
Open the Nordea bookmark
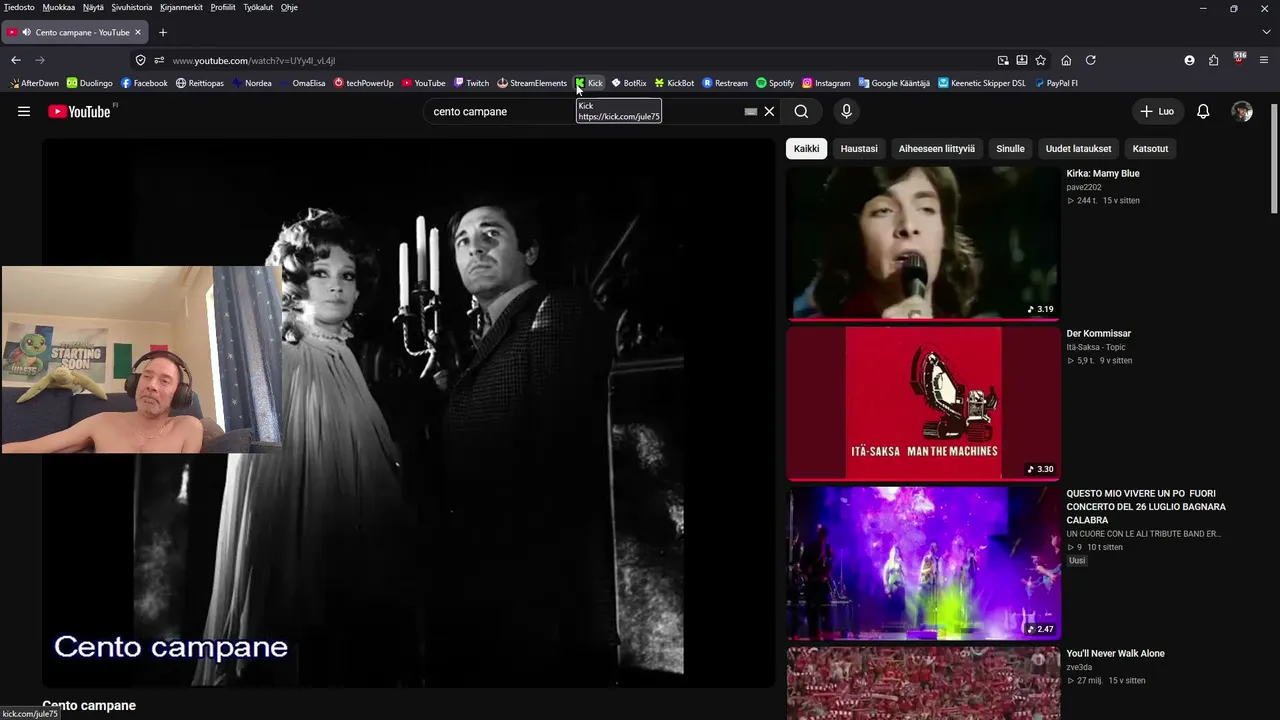click(x=252, y=83)
